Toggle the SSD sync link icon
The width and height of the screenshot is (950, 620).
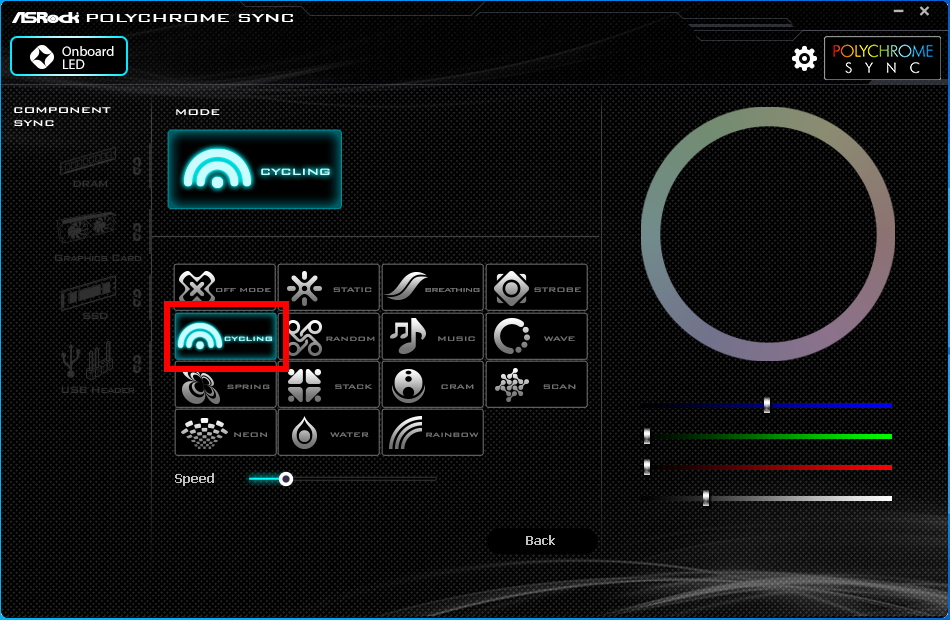138,298
